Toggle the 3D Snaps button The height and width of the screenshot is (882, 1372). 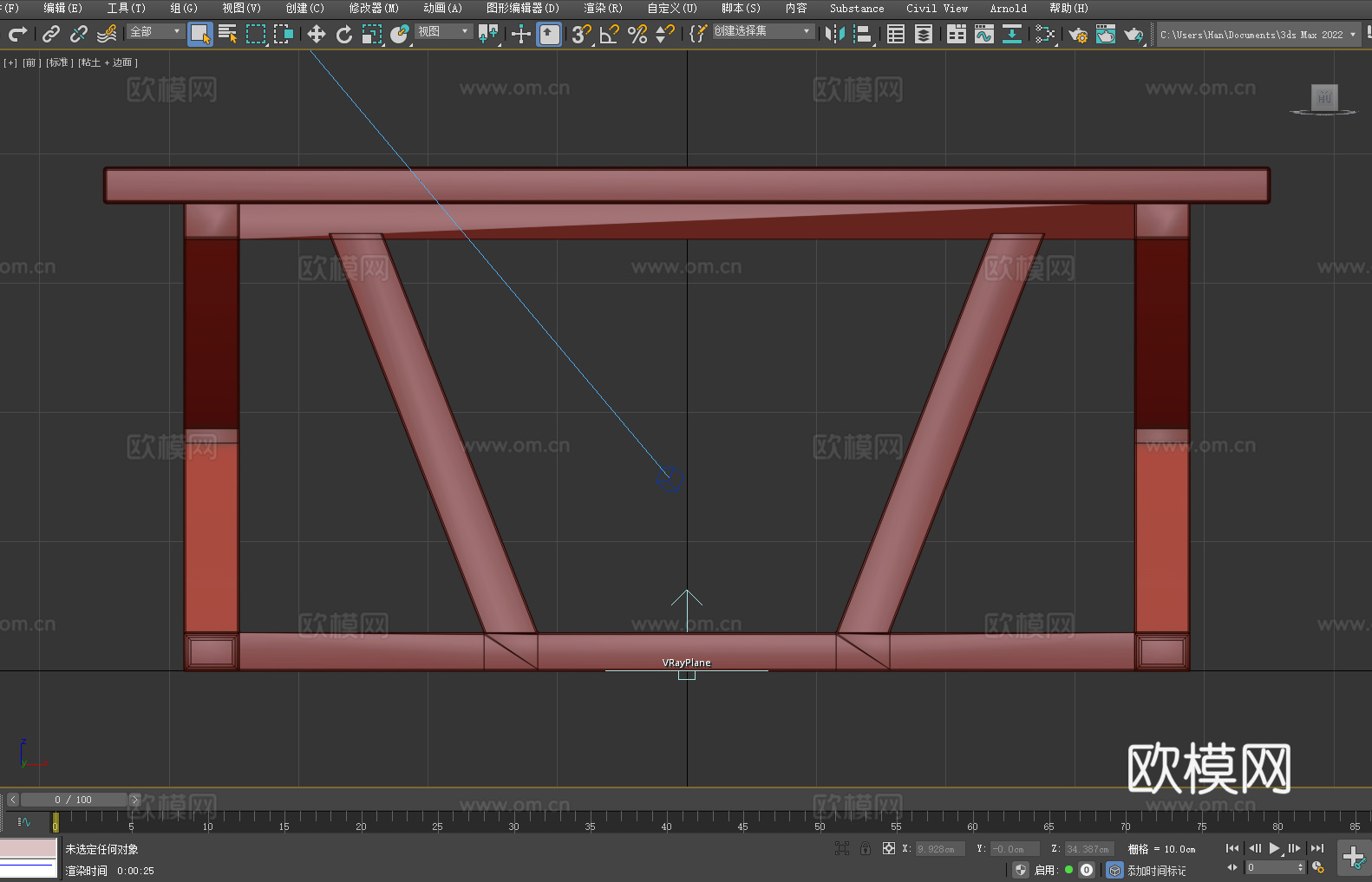[582, 34]
